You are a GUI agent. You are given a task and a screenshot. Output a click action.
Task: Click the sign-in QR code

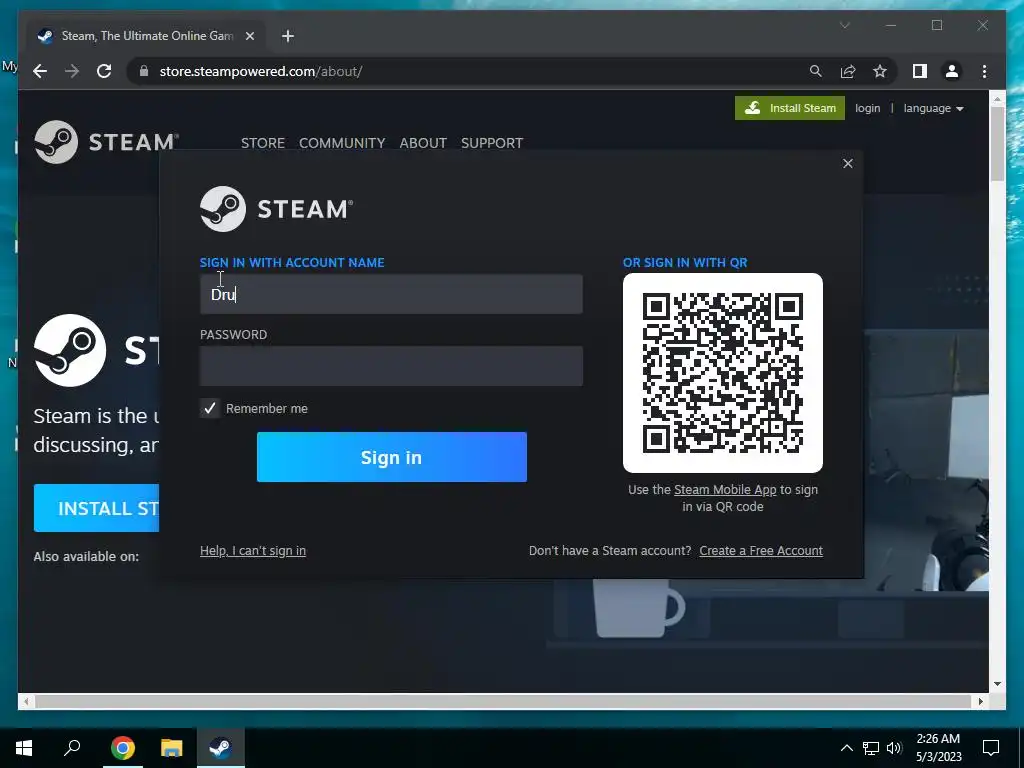tap(722, 373)
